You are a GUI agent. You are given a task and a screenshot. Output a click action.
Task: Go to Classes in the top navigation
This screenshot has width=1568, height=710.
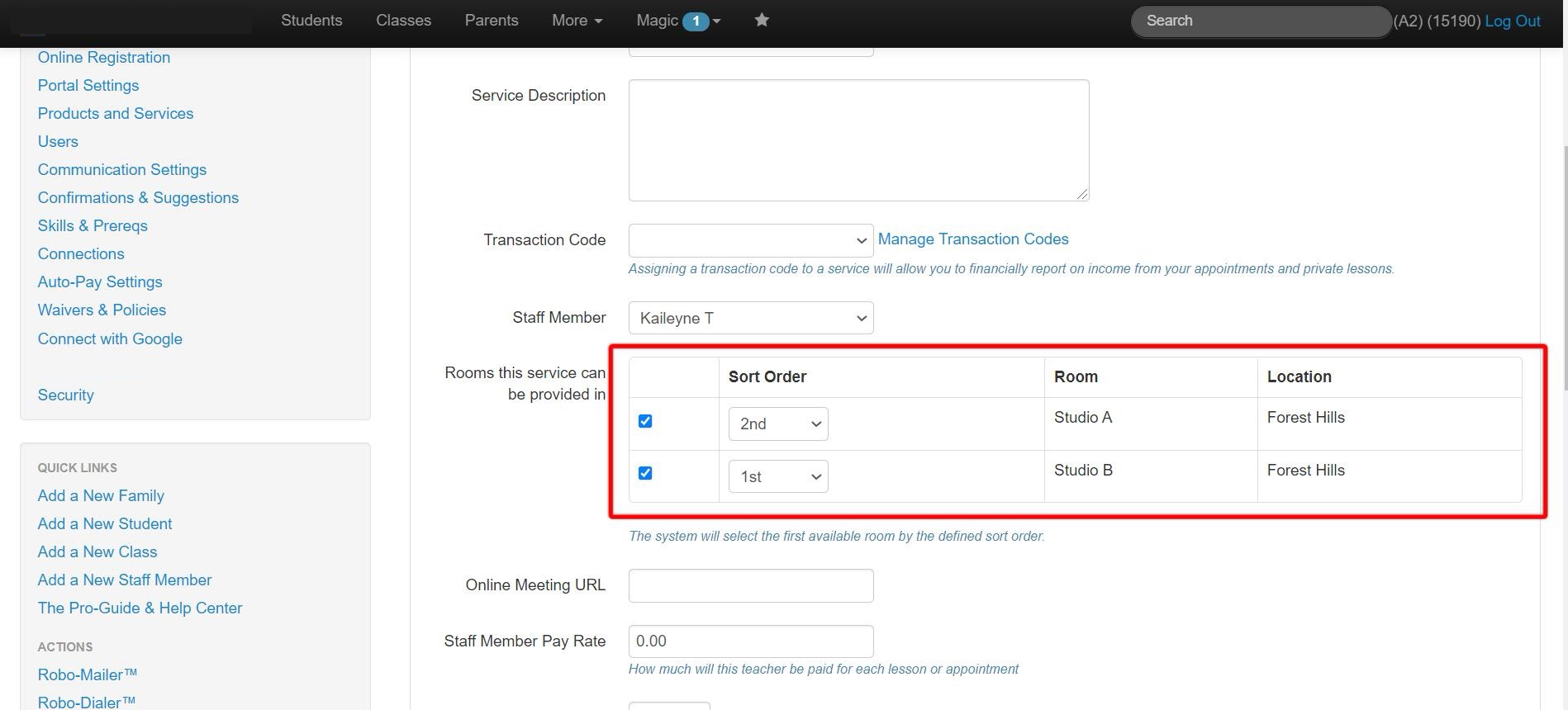coord(403,21)
